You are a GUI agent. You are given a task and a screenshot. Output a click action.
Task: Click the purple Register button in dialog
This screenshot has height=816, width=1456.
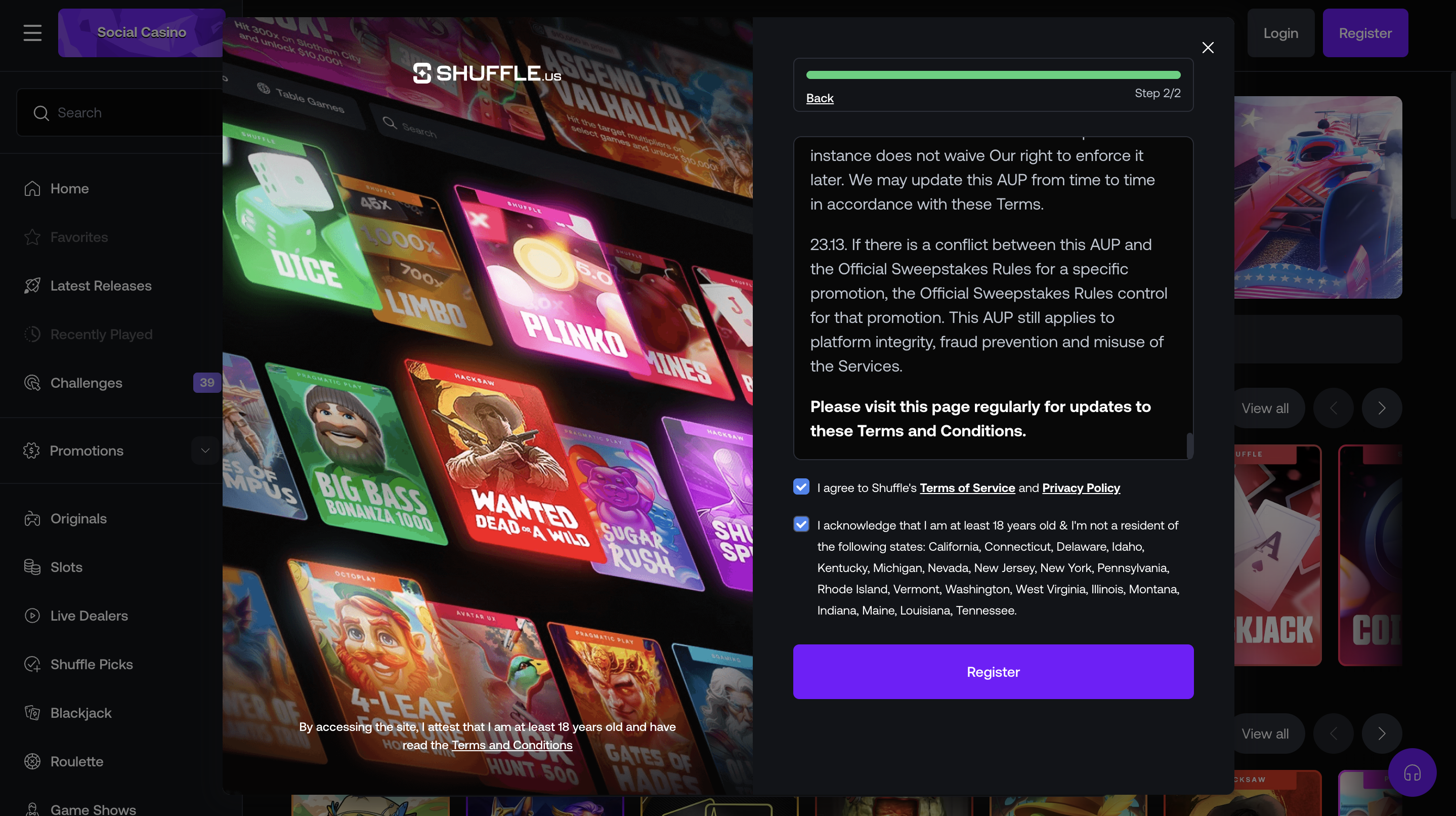coord(993,672)
